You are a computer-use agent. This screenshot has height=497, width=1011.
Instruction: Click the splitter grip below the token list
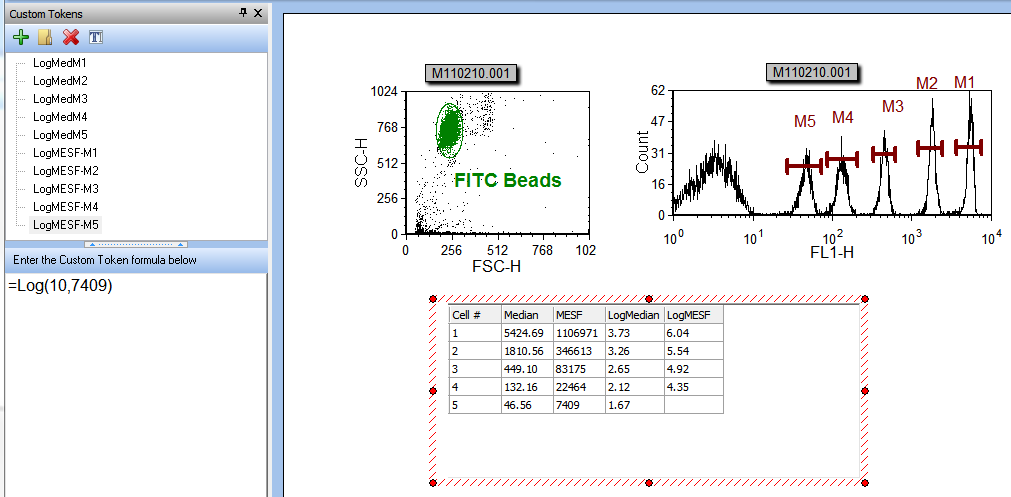(134, 244)
